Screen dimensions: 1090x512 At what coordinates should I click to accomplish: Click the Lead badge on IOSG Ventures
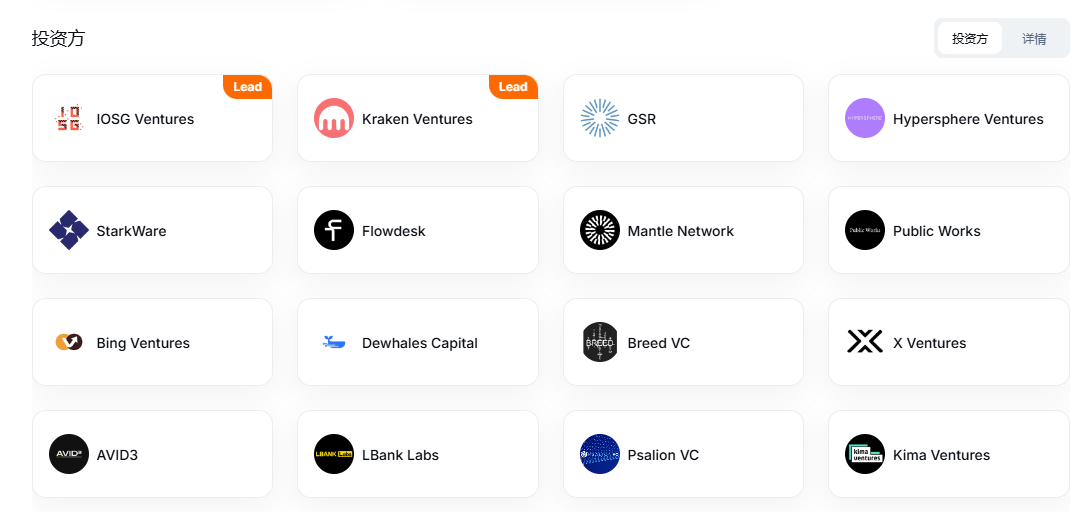point(247,87)
